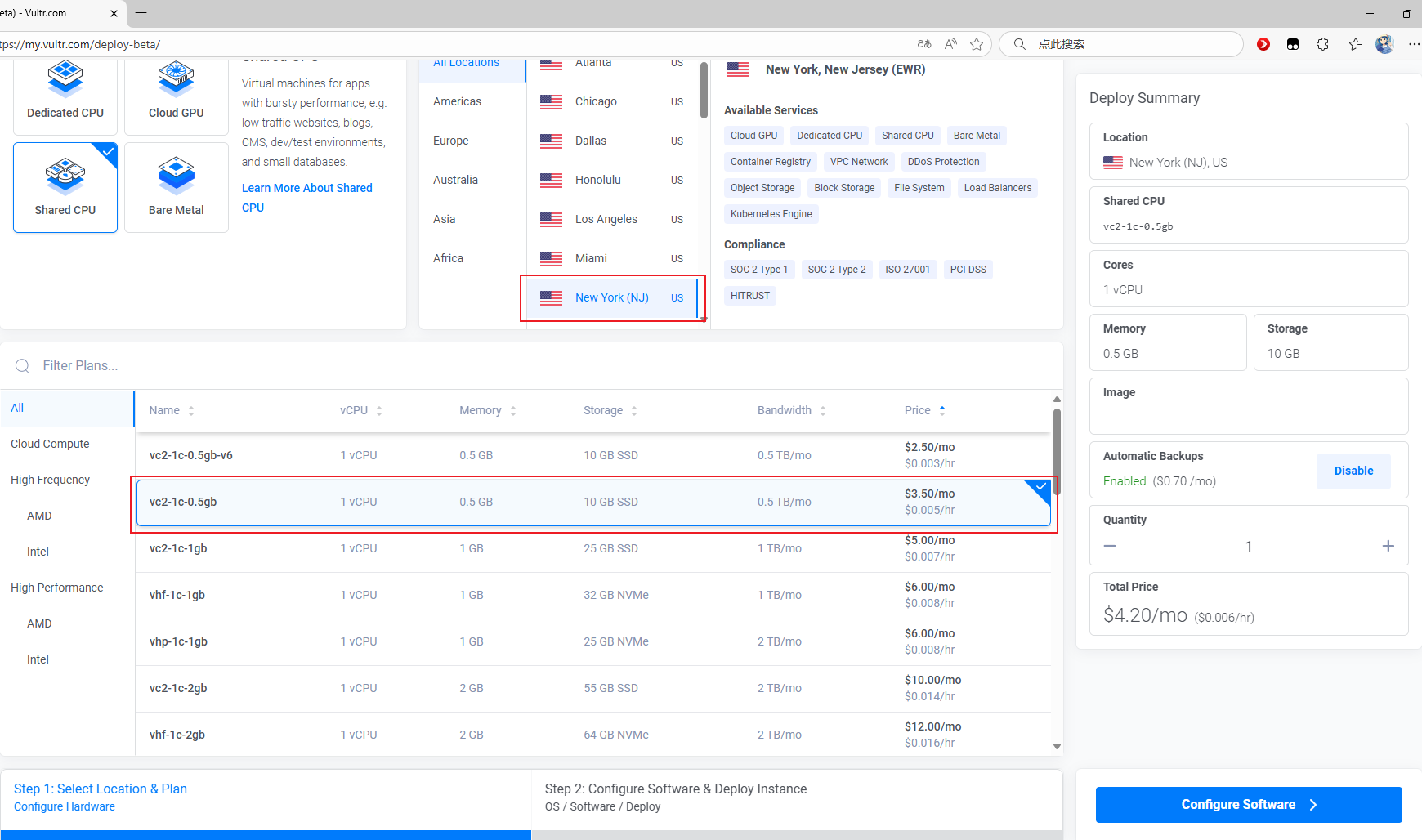Click the browser favorites star icon
This screenshot has width=1422, height=840.
click(976, 44)
